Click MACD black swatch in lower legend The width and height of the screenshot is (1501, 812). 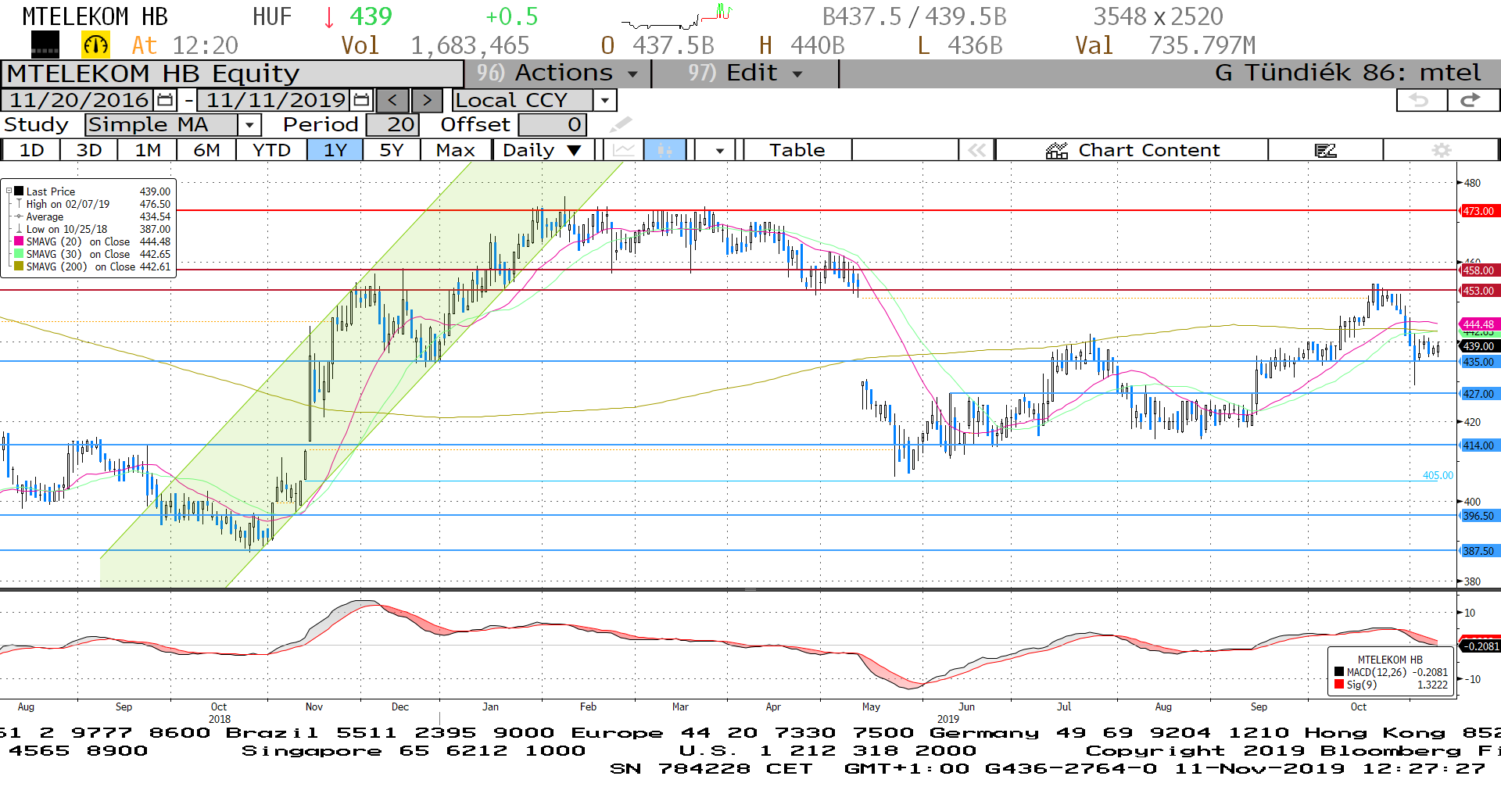(x=1339, y=672)
